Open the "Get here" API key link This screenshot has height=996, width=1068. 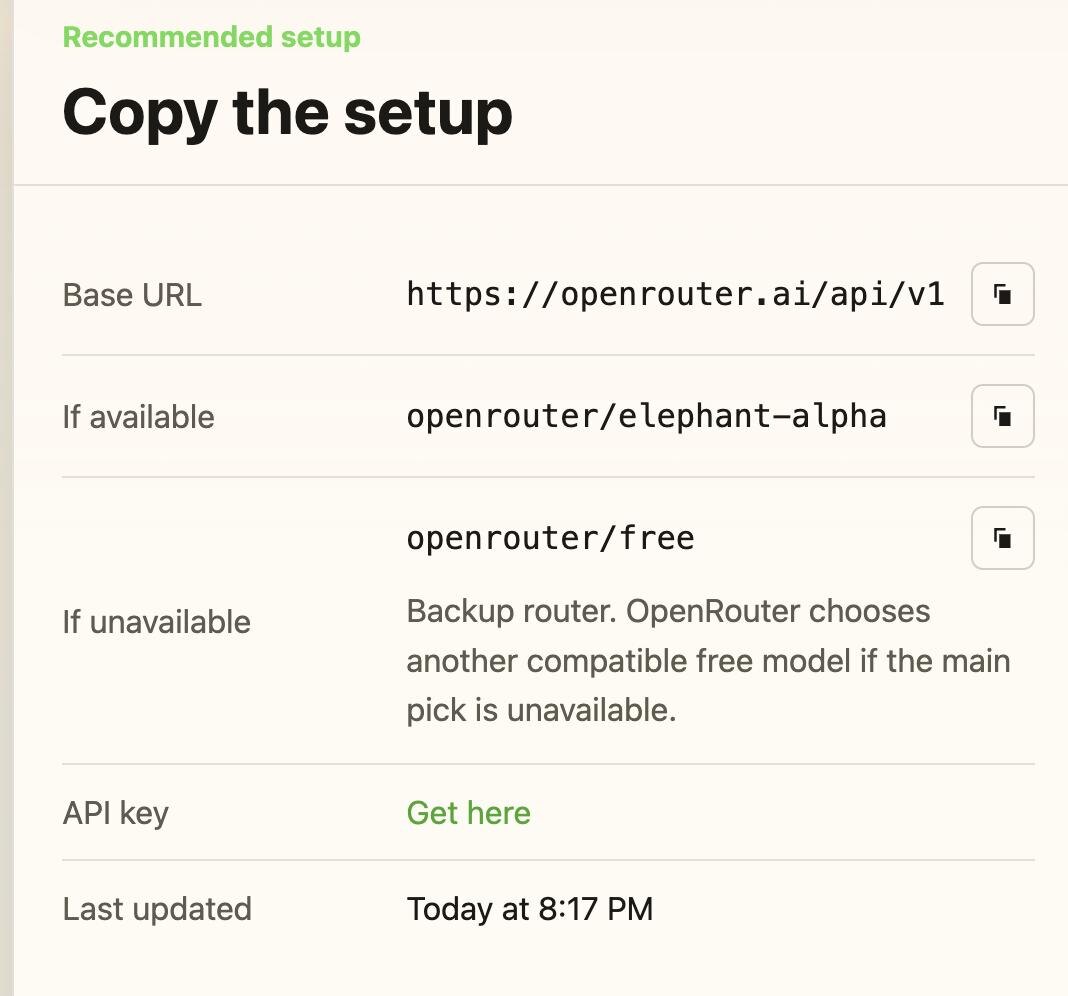[x=468, y=813]
